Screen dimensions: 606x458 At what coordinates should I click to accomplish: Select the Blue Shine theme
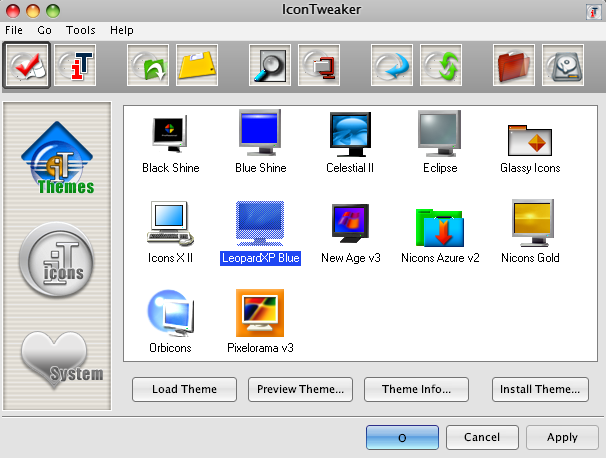pyautogui.click(x=260, y=142)
